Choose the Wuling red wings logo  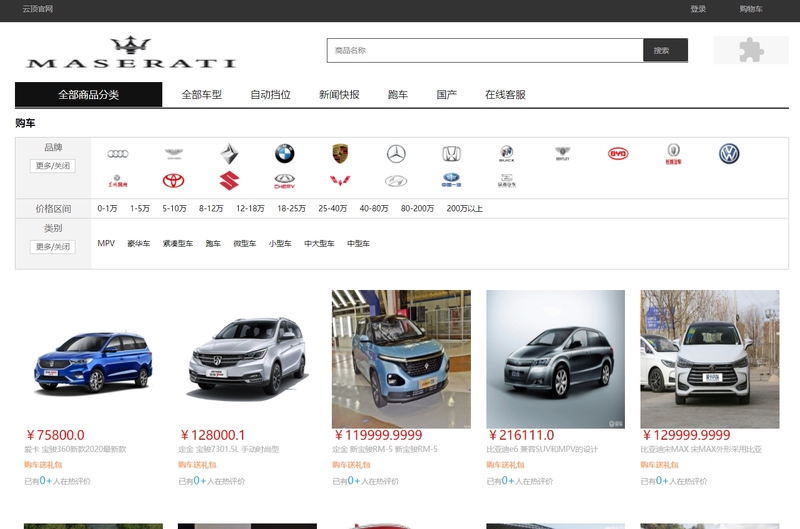(x=340, y=181)
